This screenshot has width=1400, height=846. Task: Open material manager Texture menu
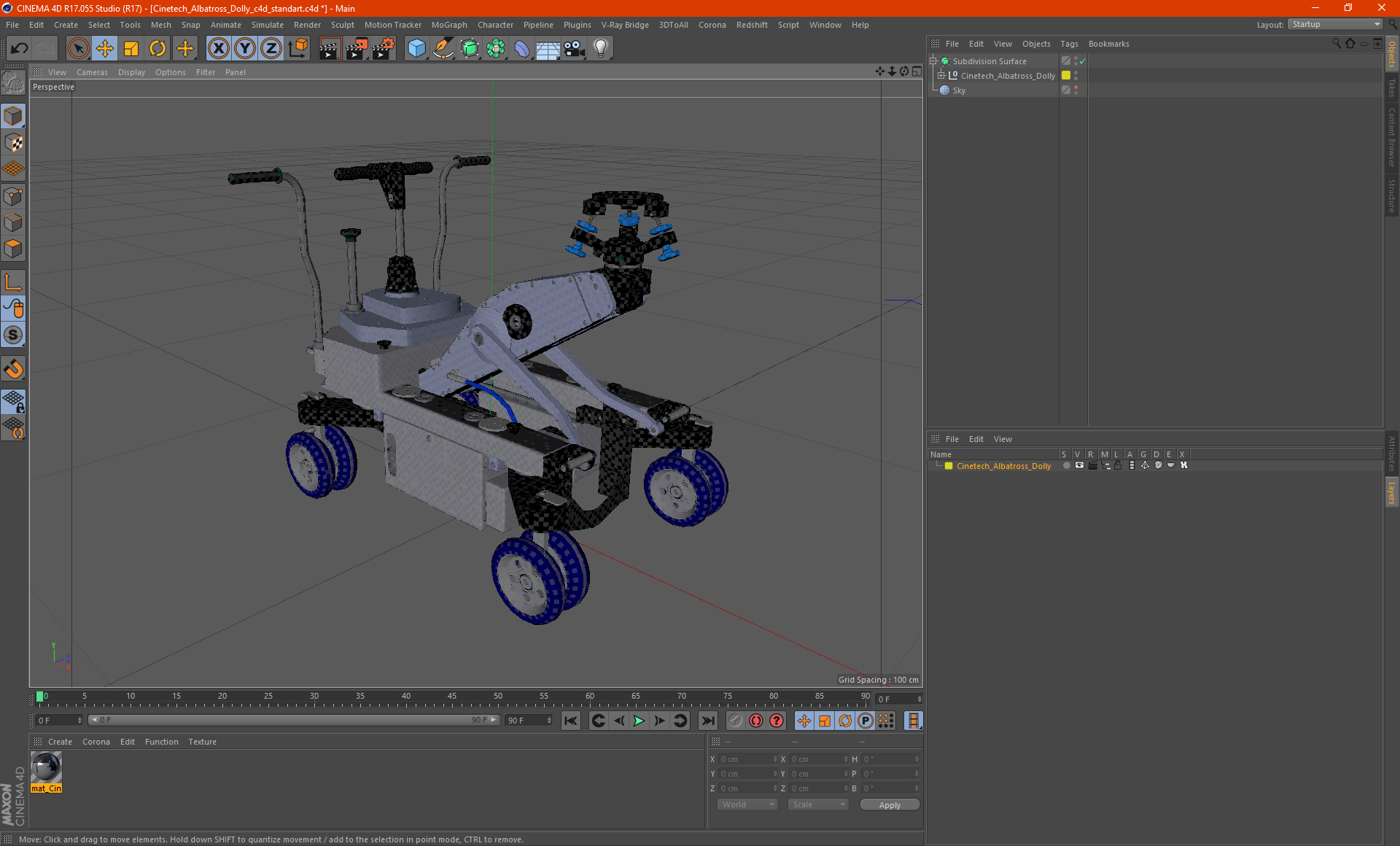202,742
